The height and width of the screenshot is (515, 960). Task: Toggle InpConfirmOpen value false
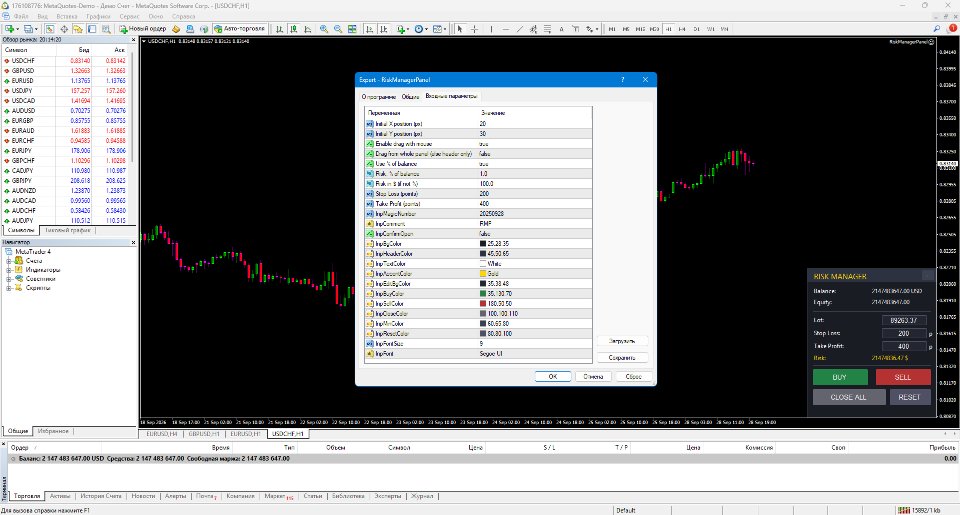coord(485,234)
